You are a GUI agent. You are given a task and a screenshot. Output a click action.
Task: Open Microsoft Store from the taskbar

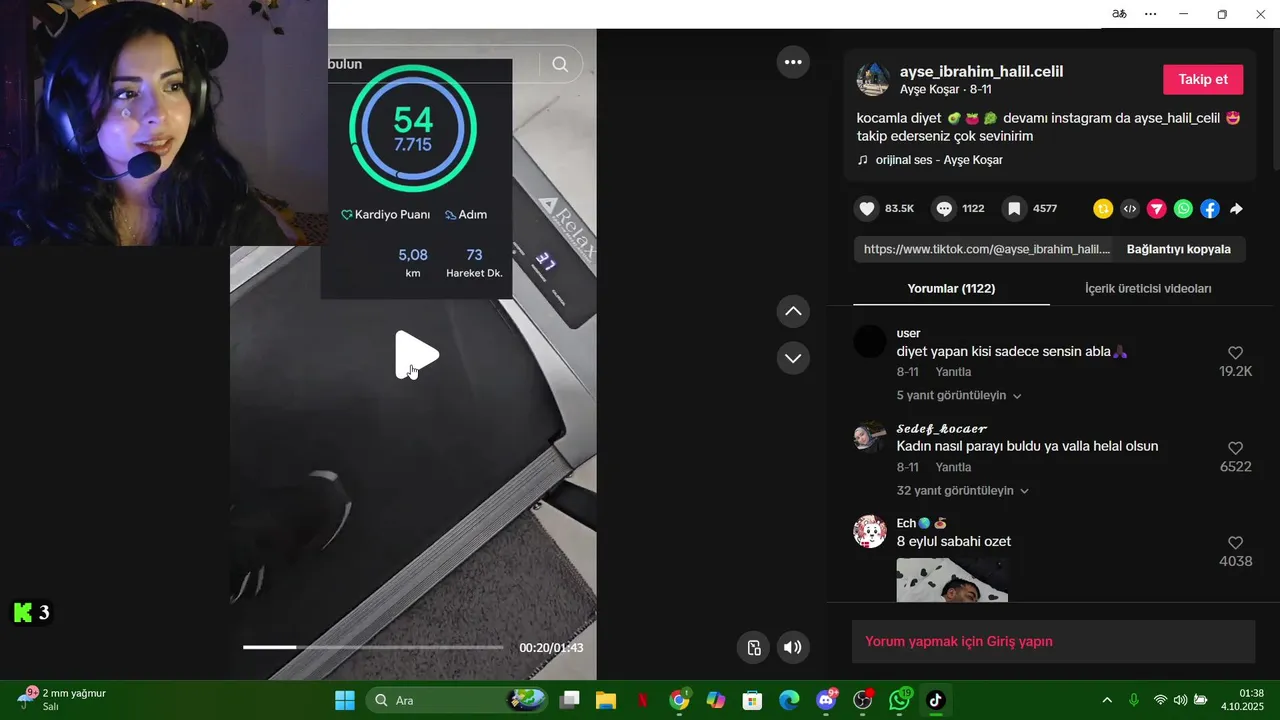point(752,700)
